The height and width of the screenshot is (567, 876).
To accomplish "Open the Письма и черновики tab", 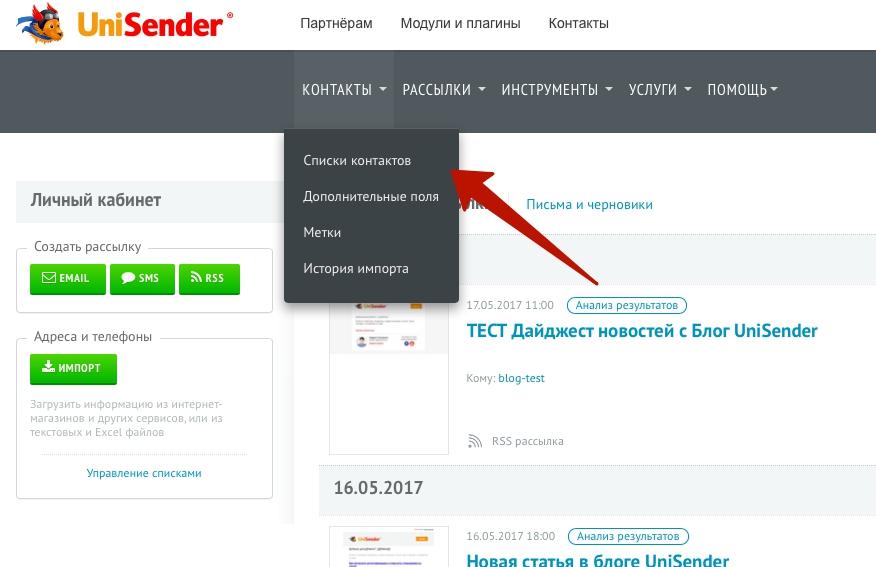I will (x=589, y=204).
